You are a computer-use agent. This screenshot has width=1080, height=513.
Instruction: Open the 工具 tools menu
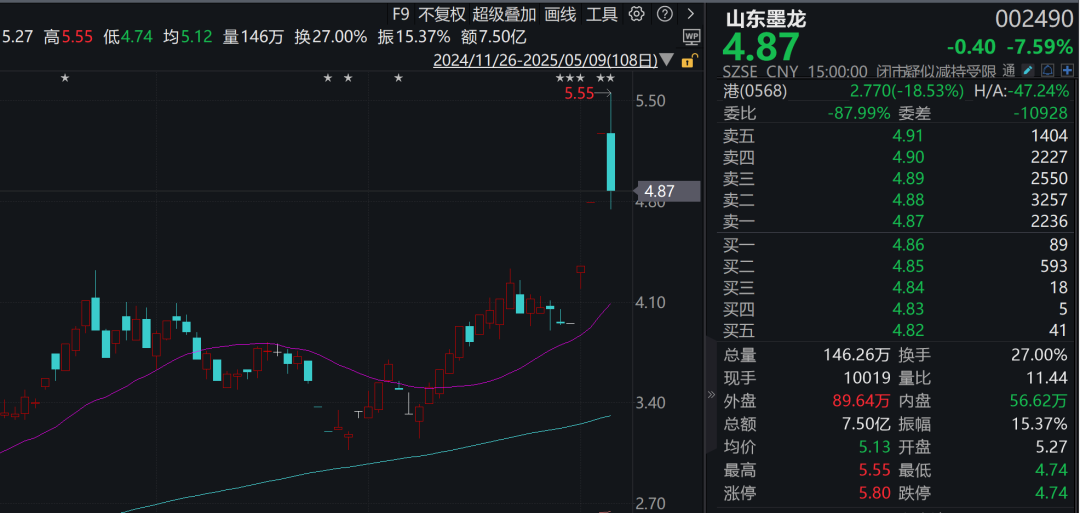tap(602, 13)
